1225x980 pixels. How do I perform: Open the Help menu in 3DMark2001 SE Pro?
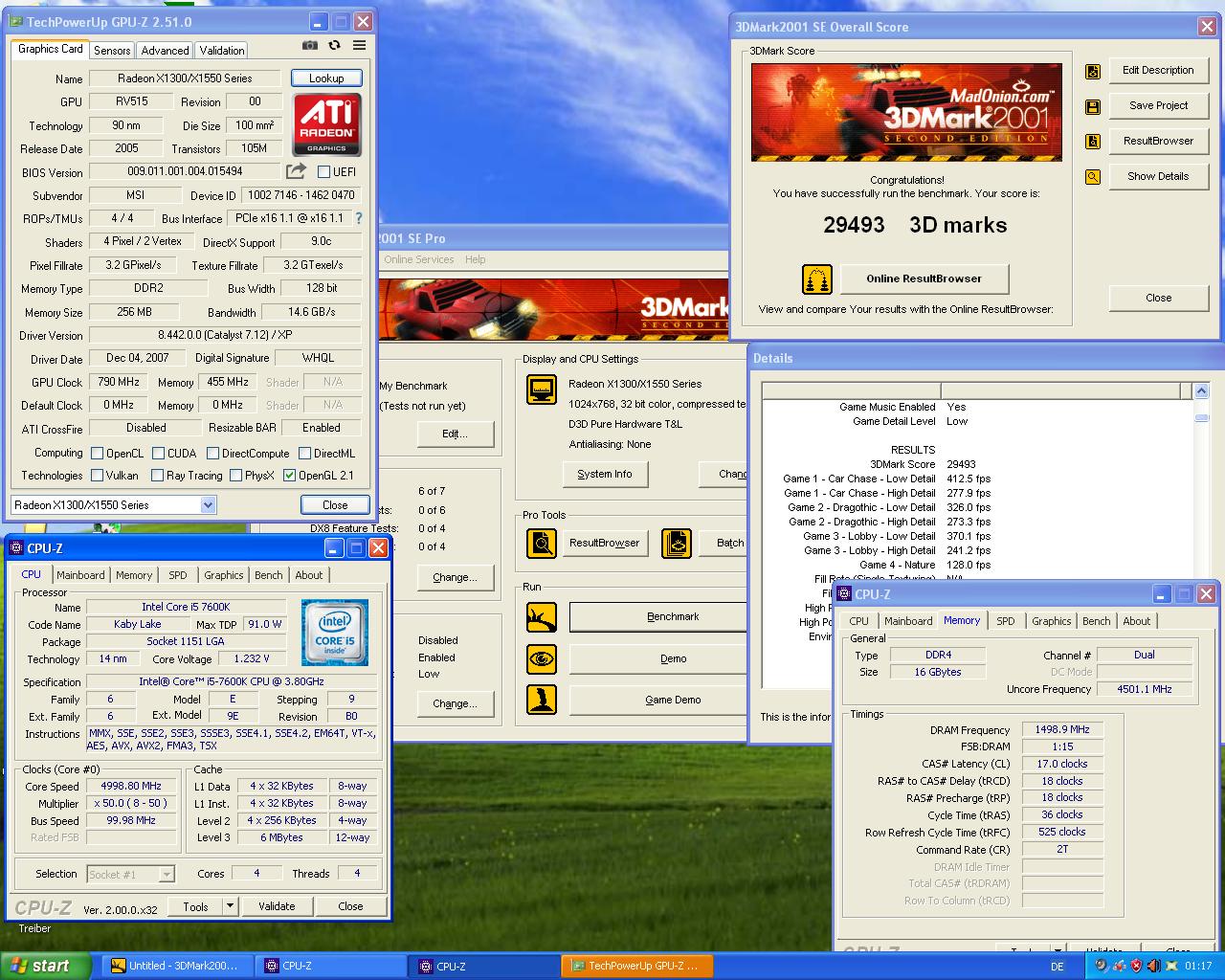pyautogui.click(x=476, y=259)
